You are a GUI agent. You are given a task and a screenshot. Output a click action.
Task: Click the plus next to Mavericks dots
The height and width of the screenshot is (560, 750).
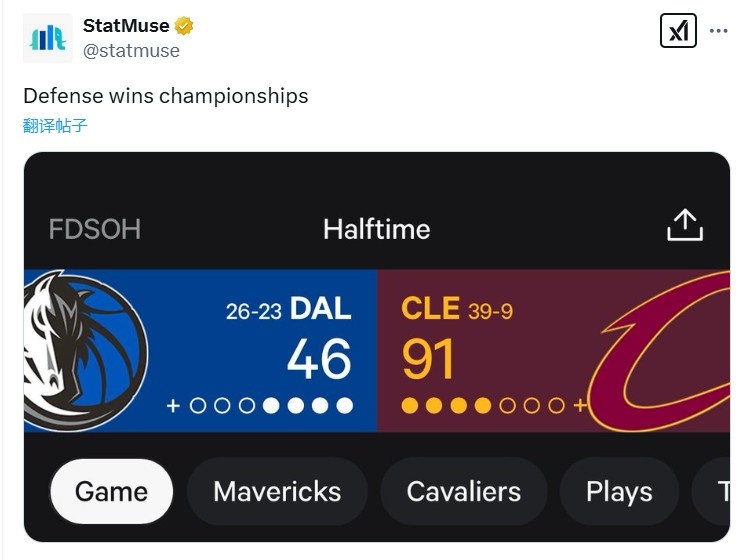pyautogui.click(x=173, y=406)
